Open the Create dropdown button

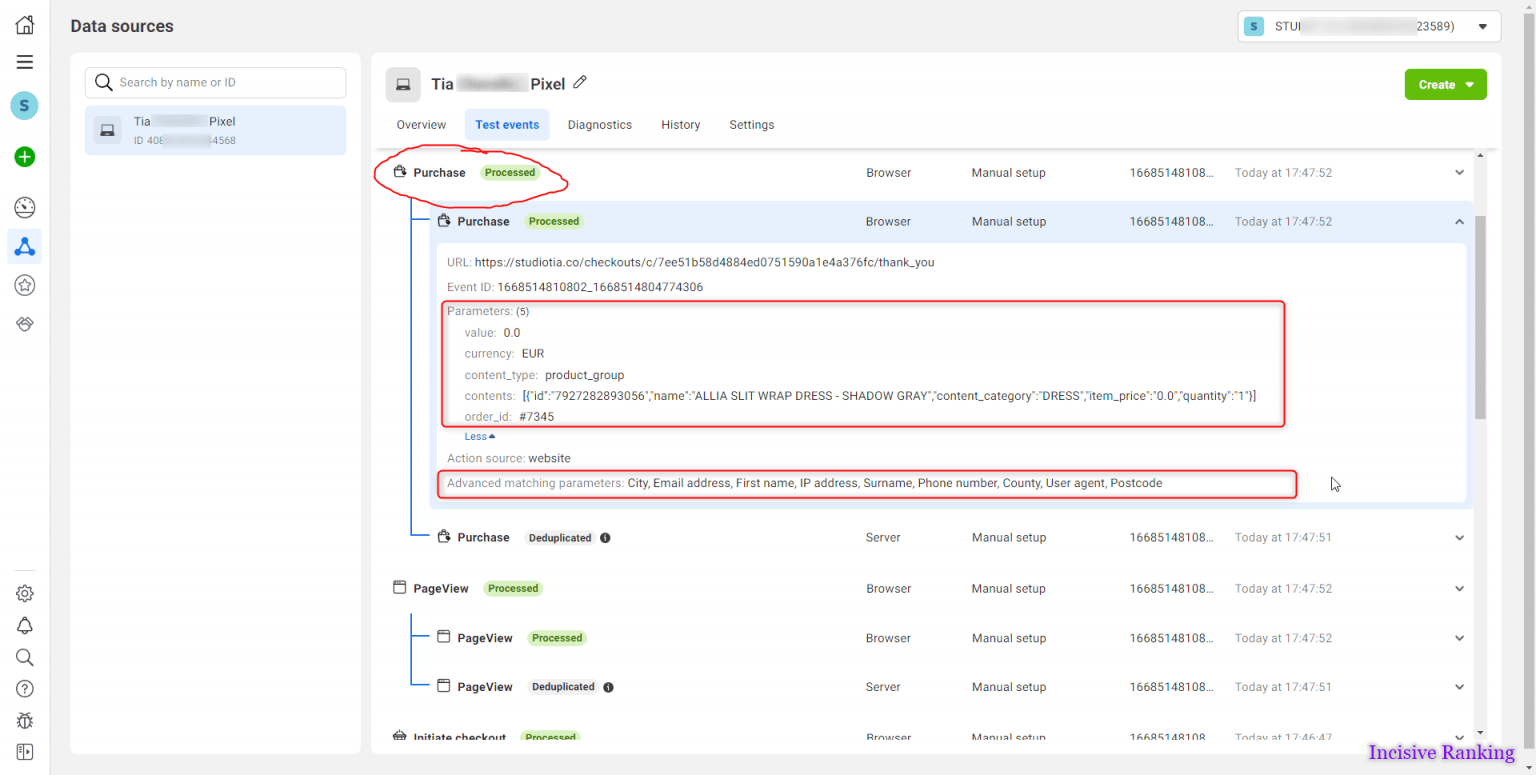point(1445,85)
